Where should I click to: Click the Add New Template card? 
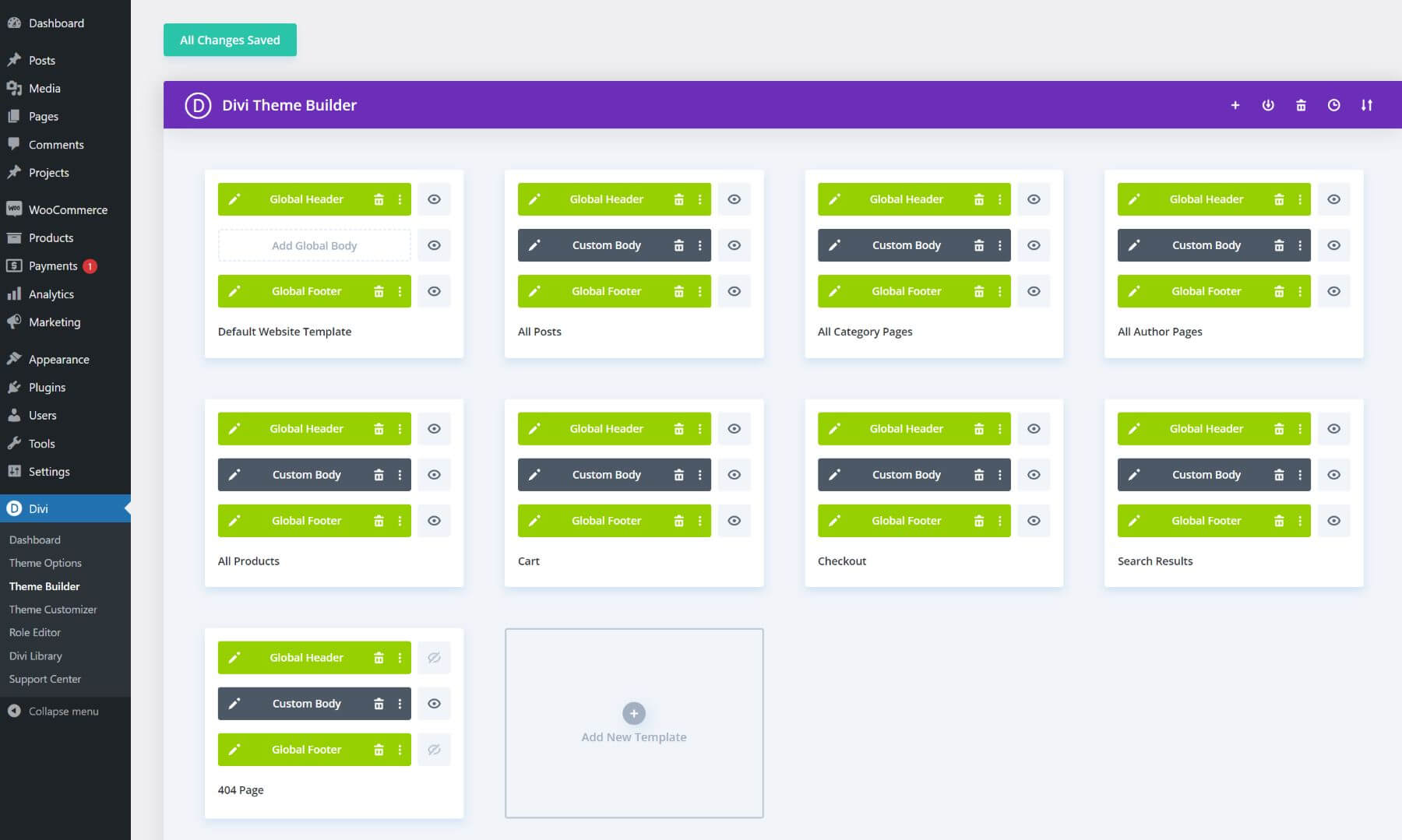[634, 722]
